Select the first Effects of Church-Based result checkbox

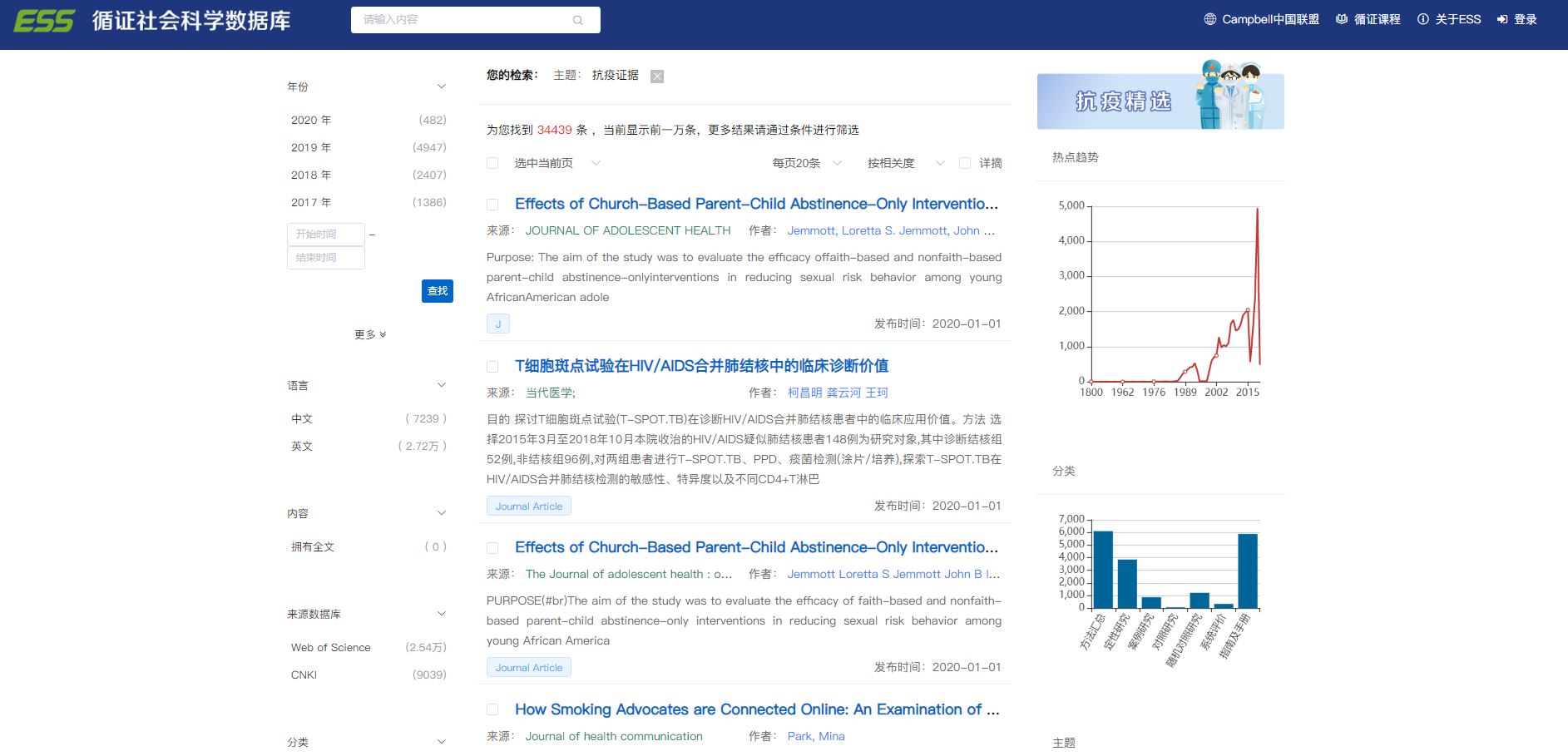coord(492,205)
